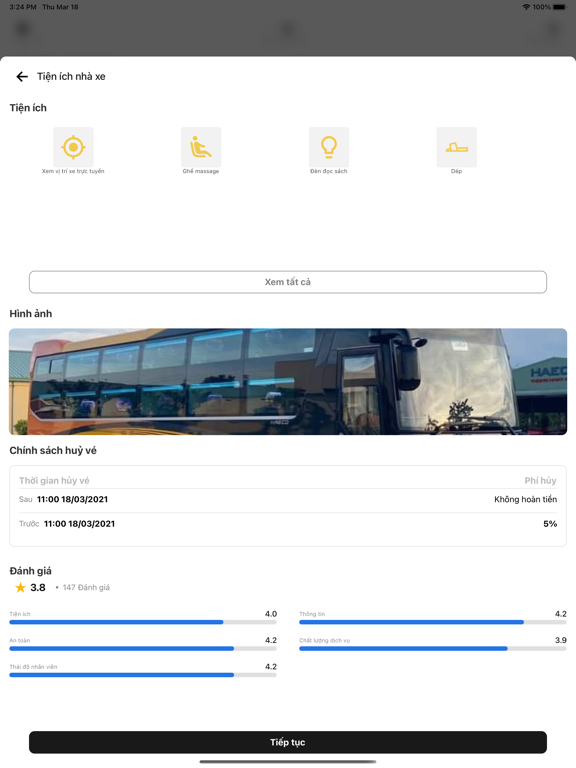Click the Thông tin rating bar
The height and width of the screenshot is (768, 576).
pos(433,622)
